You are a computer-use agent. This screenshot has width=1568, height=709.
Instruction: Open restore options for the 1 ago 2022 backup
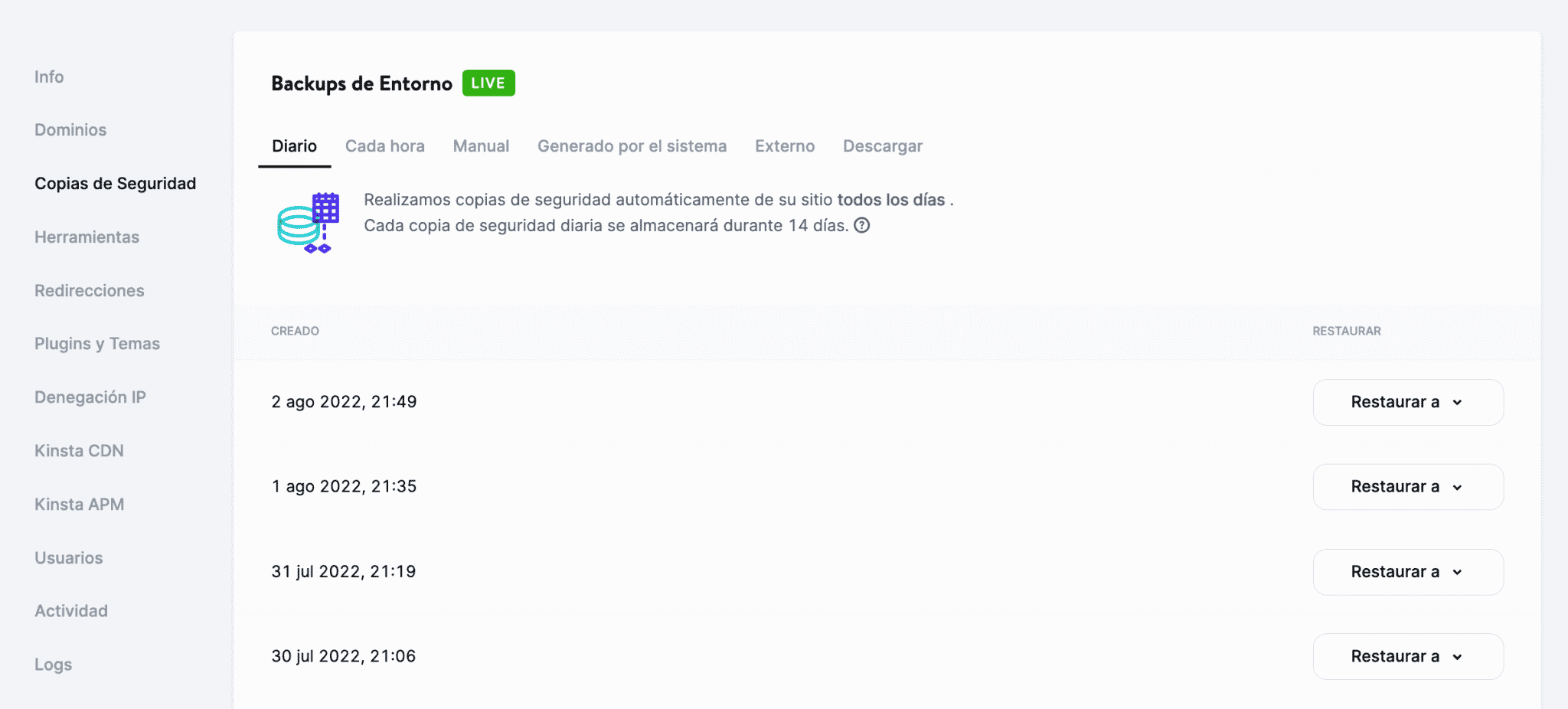1407,486
